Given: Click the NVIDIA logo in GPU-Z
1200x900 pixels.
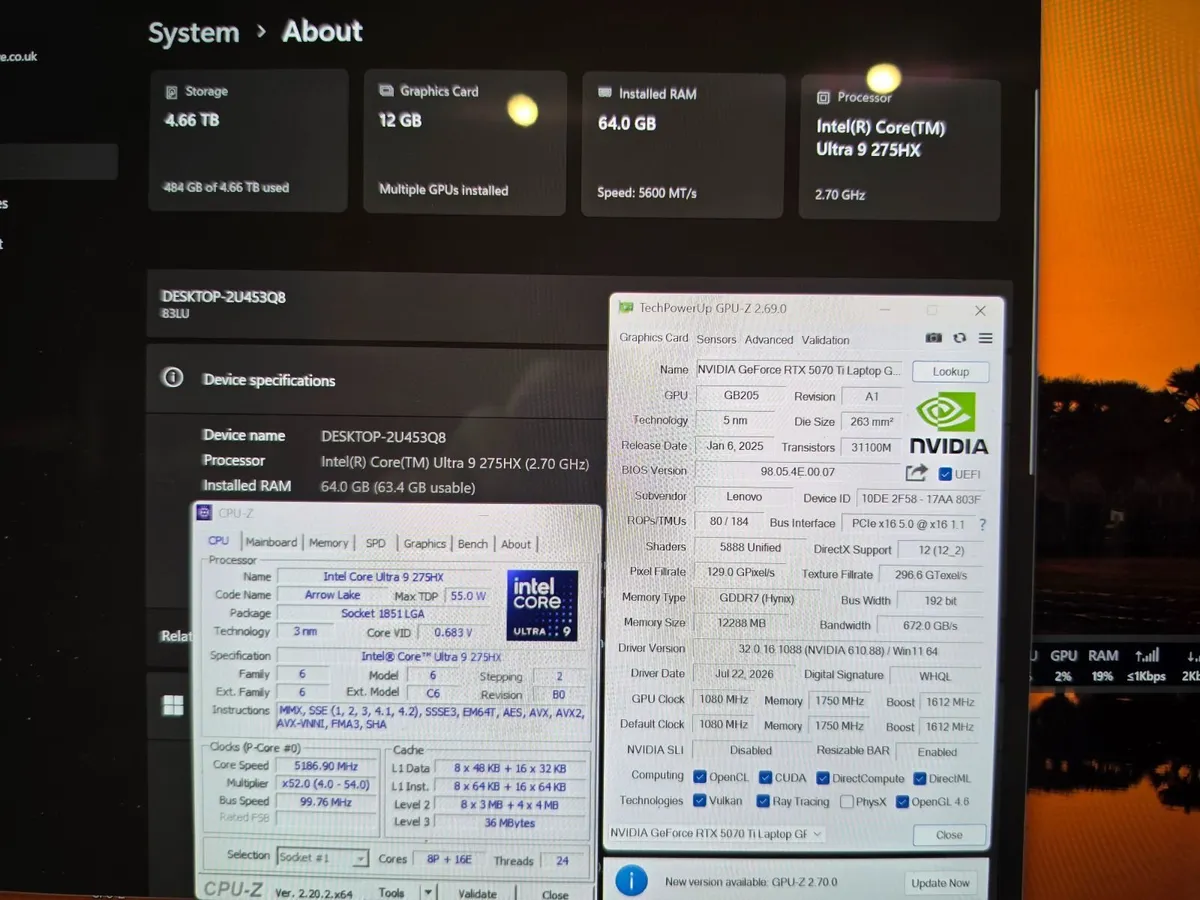Looking at the screenshot, I should (x=948, y=424).
